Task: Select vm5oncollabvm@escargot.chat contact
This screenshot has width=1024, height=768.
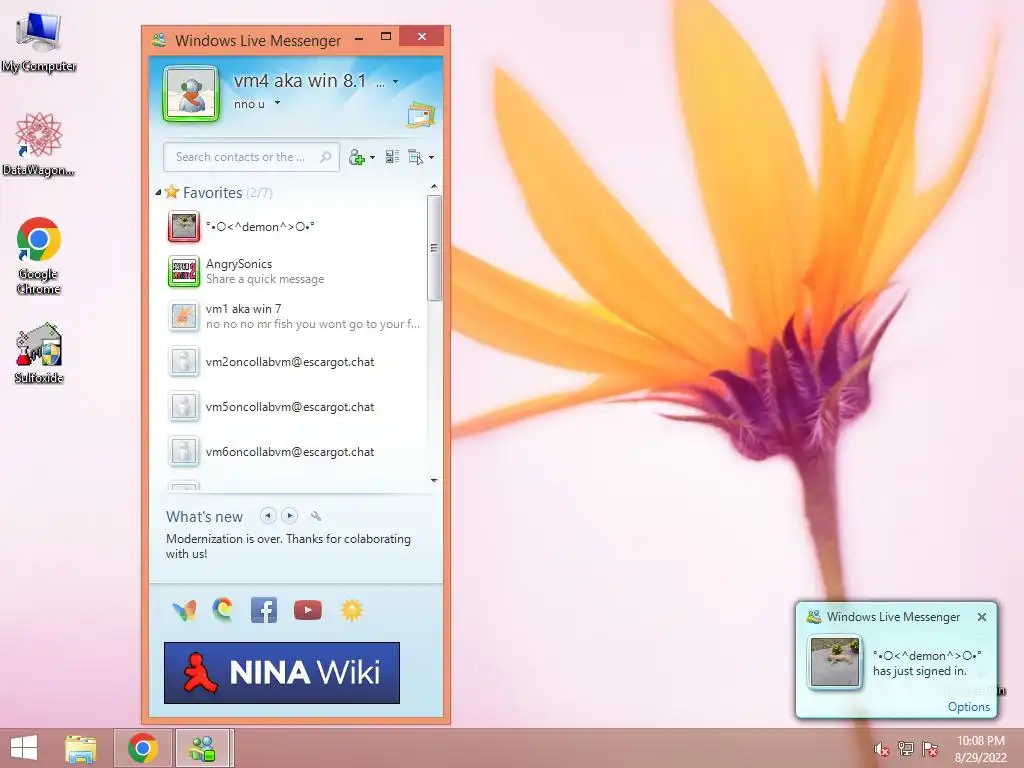Action: (294, 406)
